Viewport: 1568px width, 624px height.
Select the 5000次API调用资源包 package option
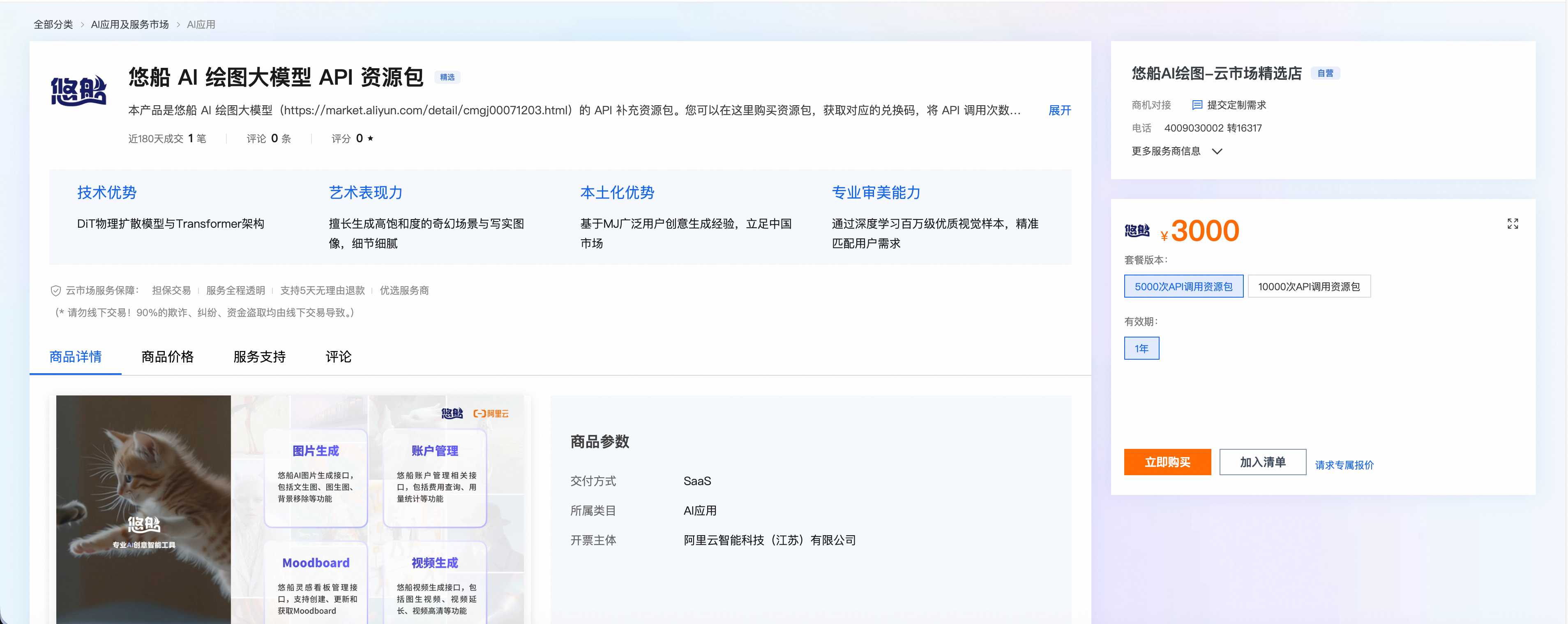click(1183, 287)
